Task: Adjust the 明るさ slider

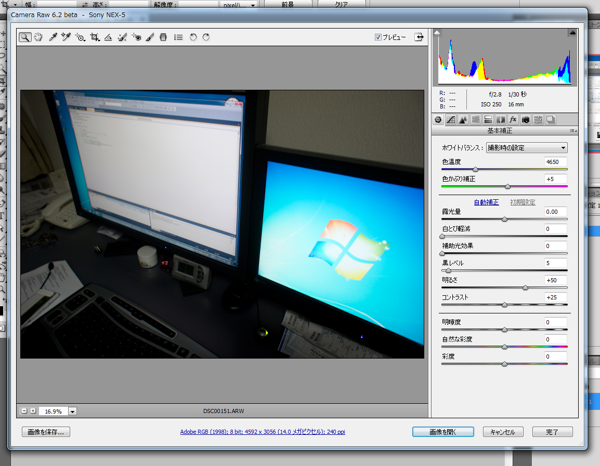Action: [x=525, y=287]
